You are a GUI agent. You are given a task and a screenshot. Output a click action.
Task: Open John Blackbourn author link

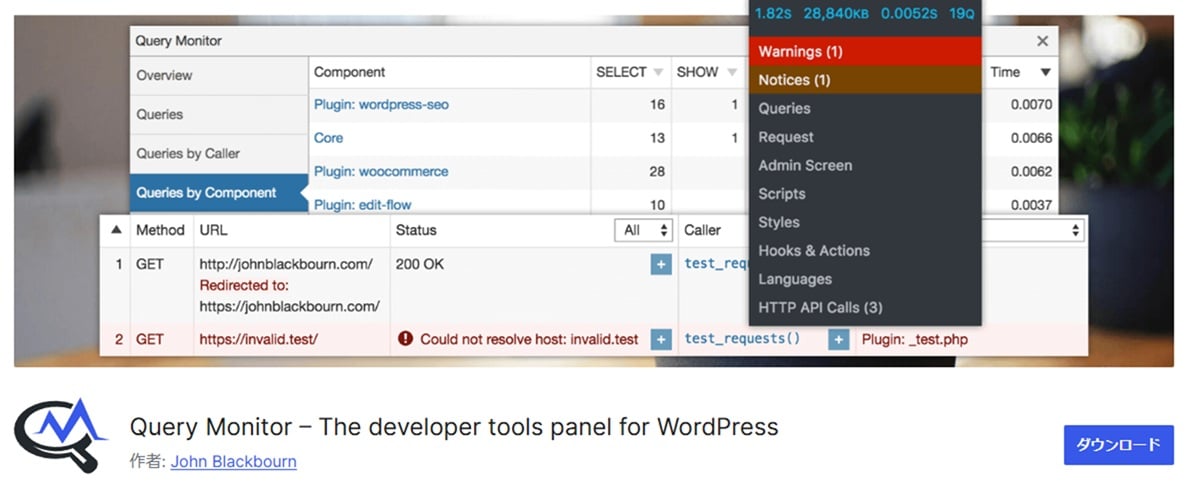(233, 461)
